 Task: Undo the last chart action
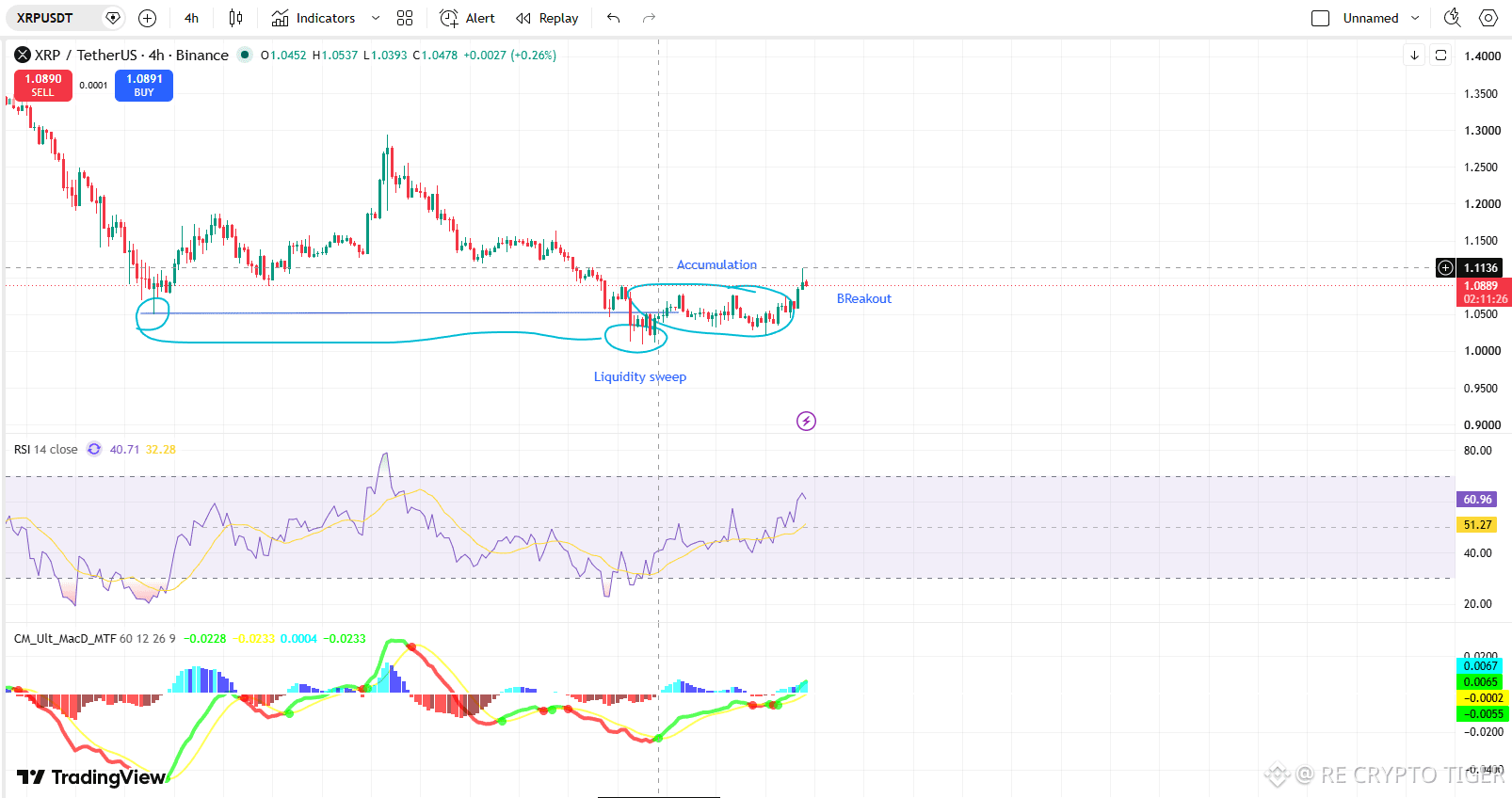pyautogui.click(x=614, y=18)
